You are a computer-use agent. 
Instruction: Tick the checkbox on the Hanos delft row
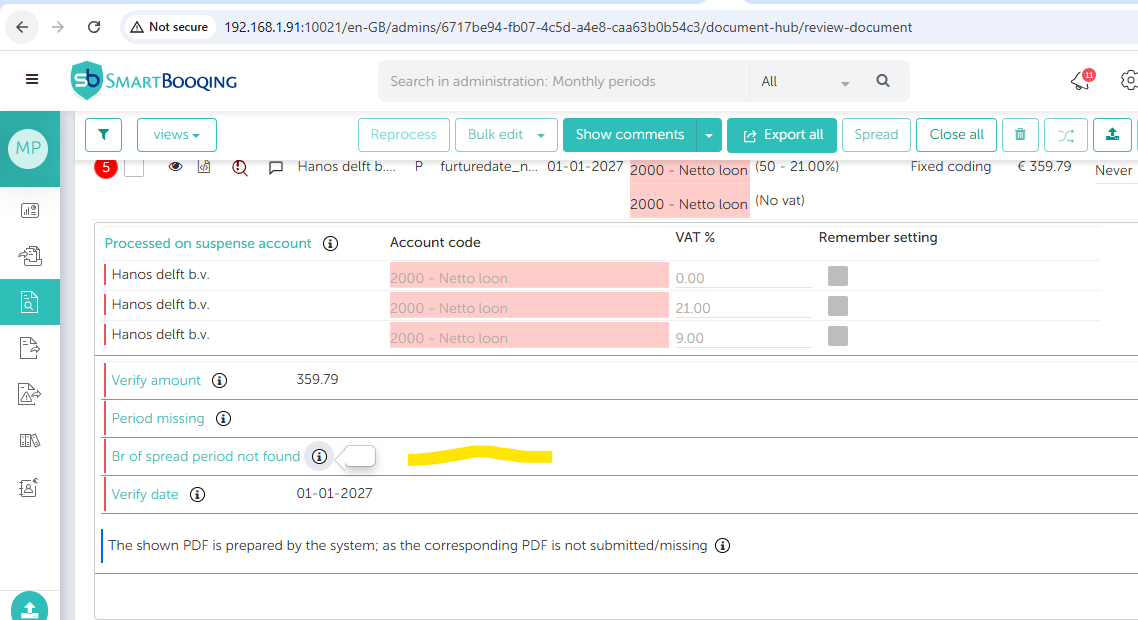134,167
